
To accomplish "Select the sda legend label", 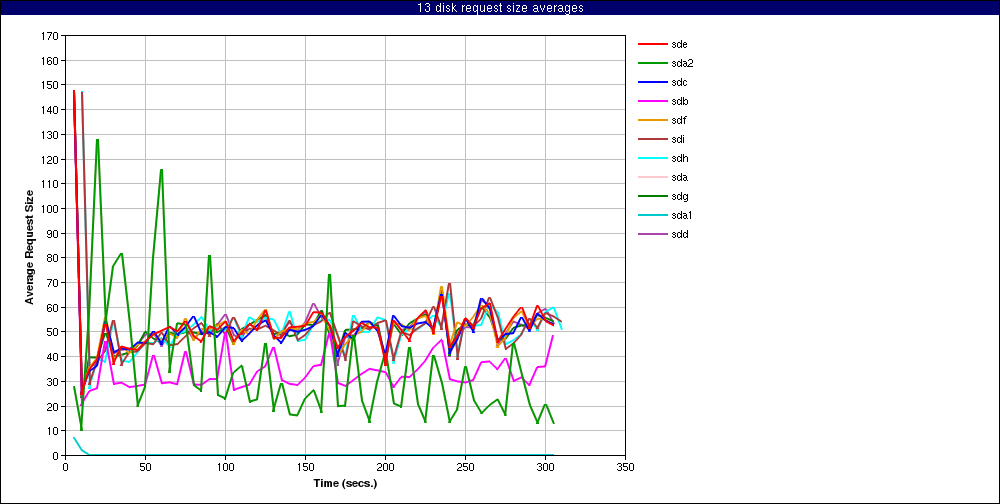I will pos(679,177).
